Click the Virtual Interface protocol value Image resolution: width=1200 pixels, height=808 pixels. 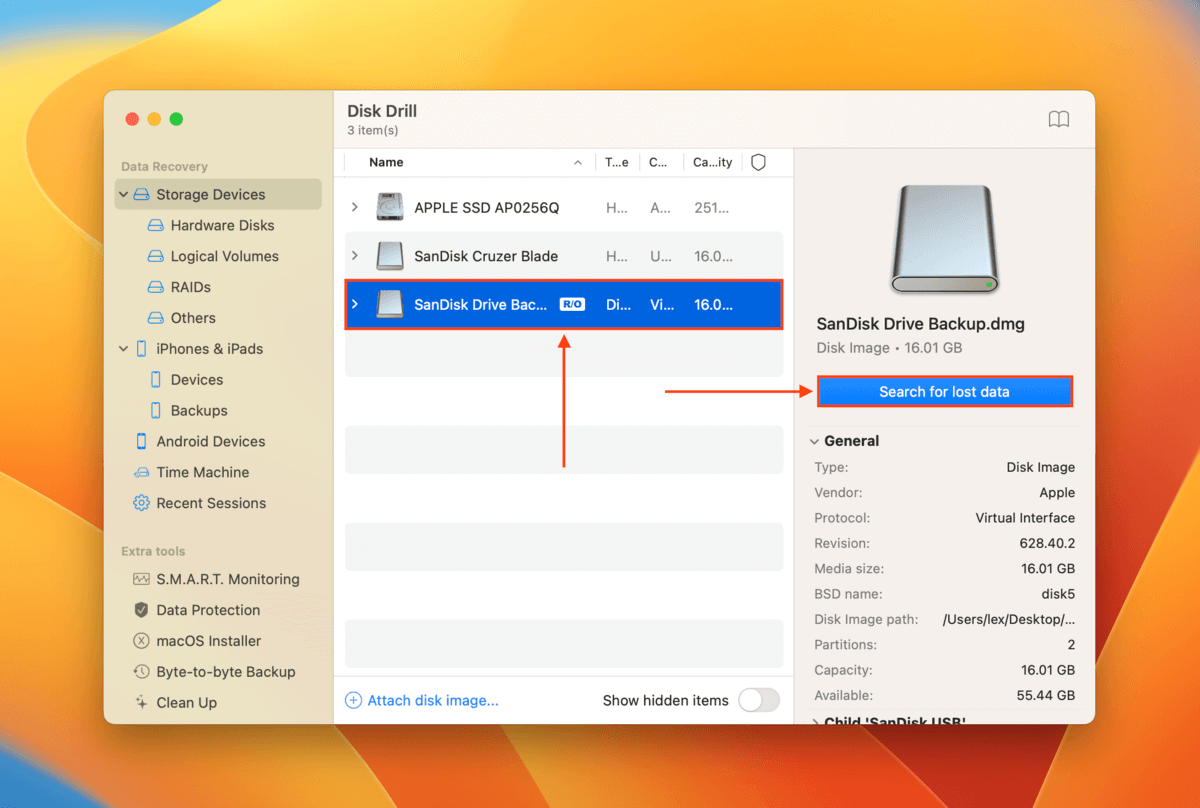(x=1025, y=519)
